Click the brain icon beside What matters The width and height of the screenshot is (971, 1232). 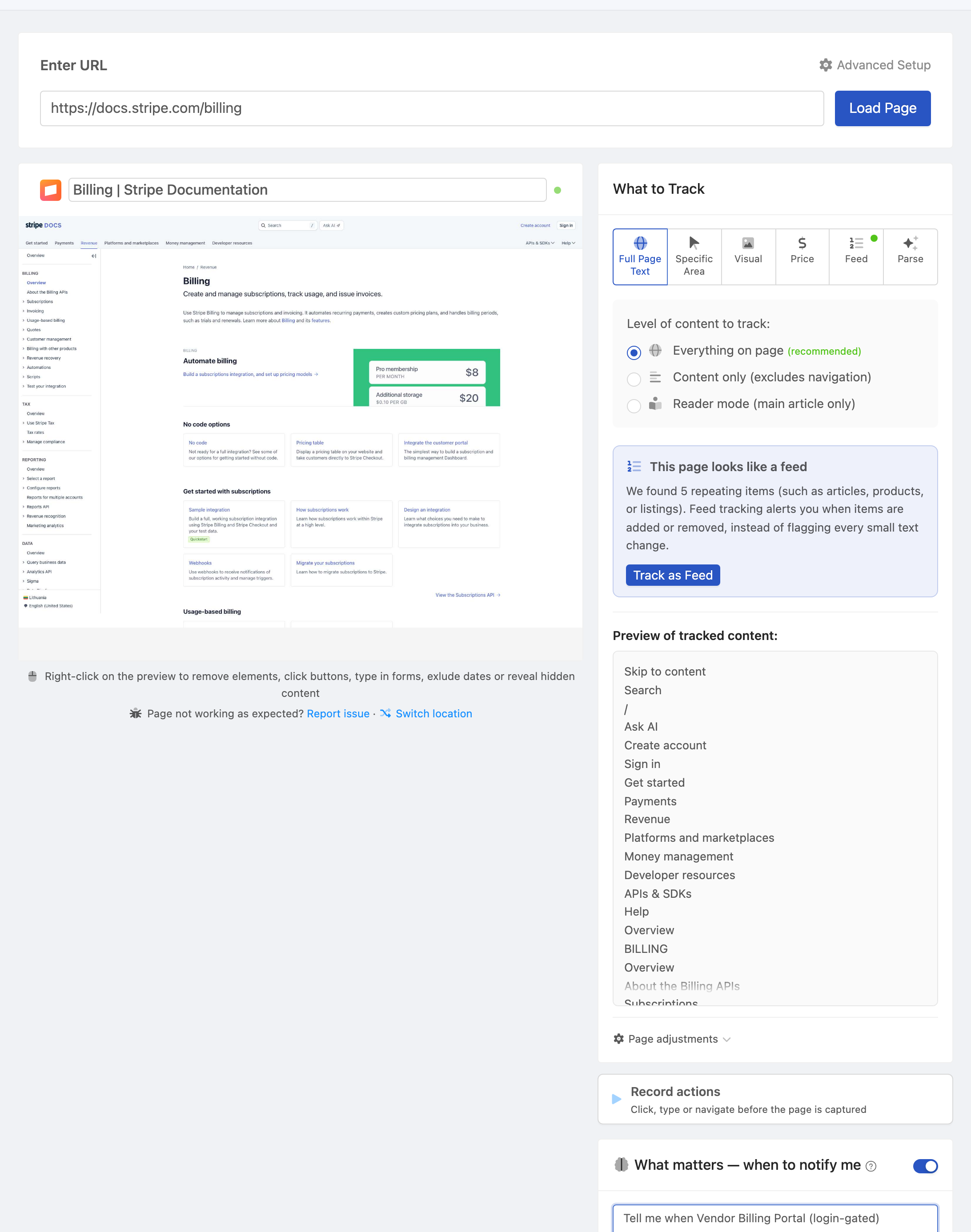tap(622, 1165)
